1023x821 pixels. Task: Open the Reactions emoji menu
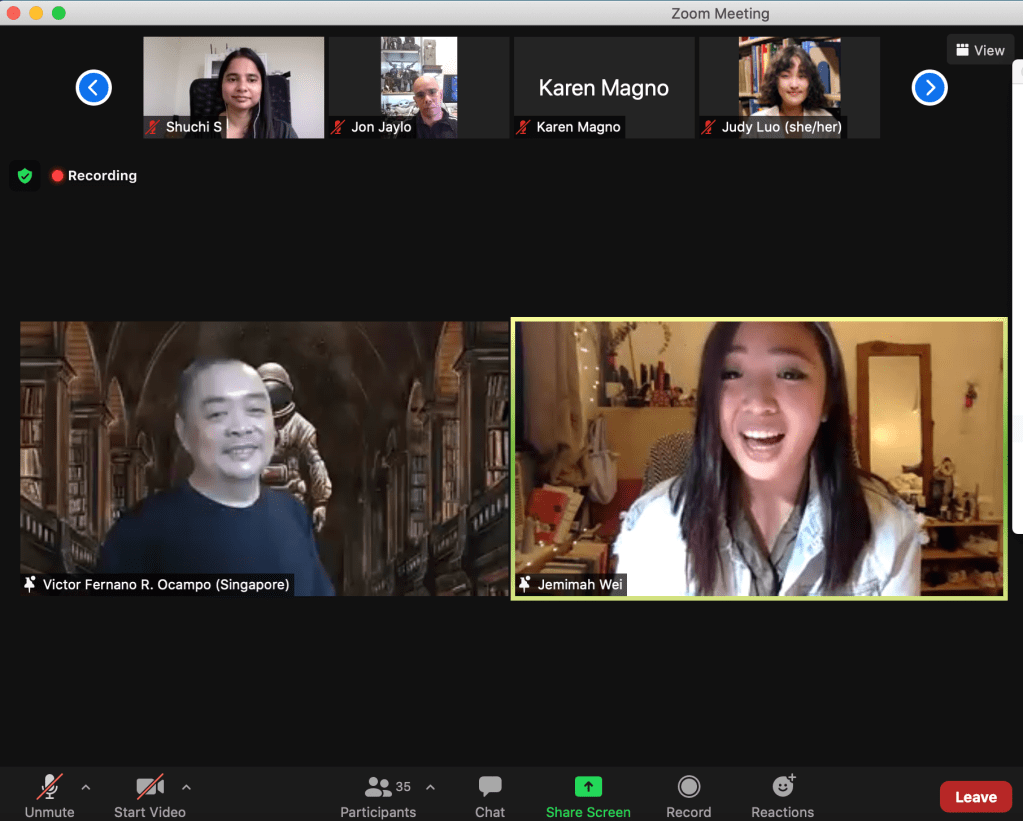click(783, 787)
